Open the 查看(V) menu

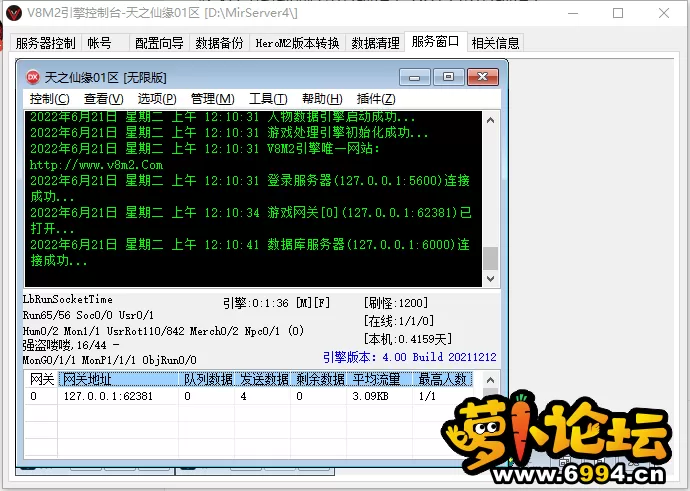coord(103,99)
